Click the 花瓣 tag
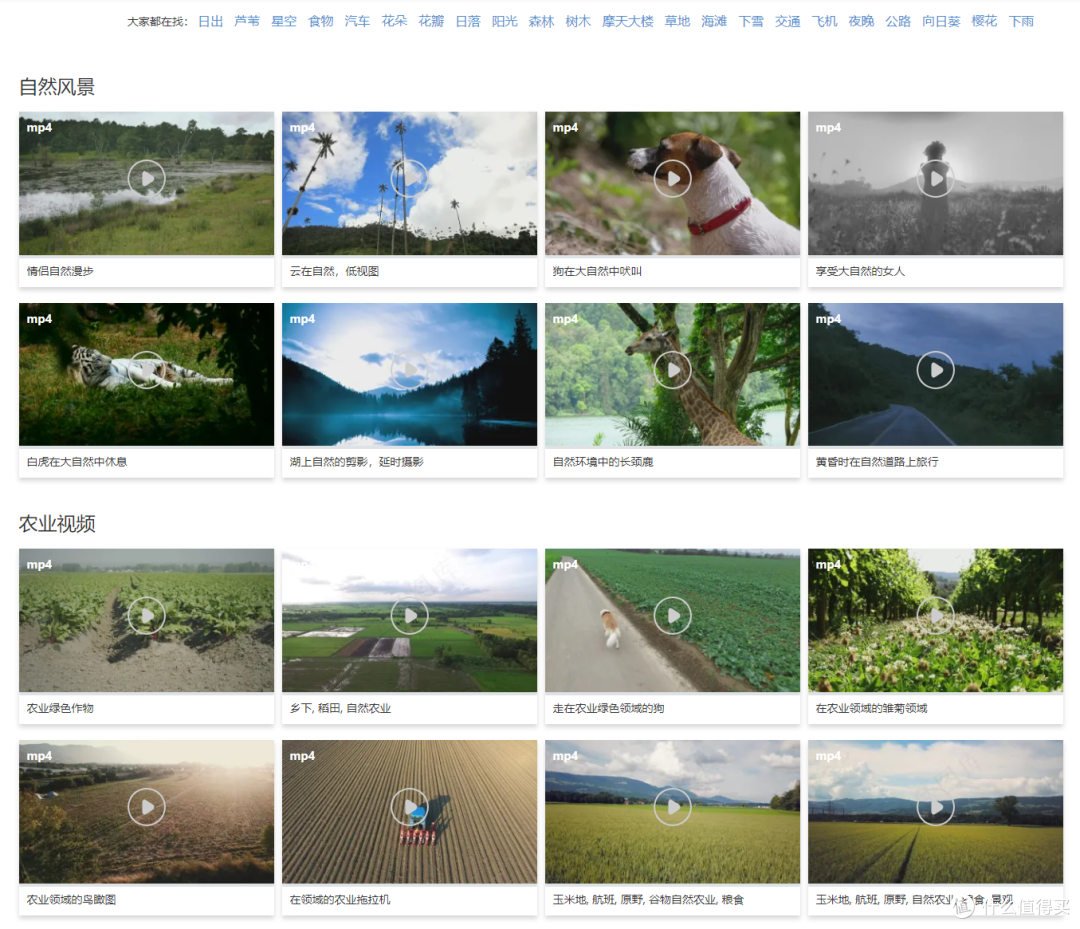The height and width of the screenshot is (929, 1080). click(x=431, y=21)
